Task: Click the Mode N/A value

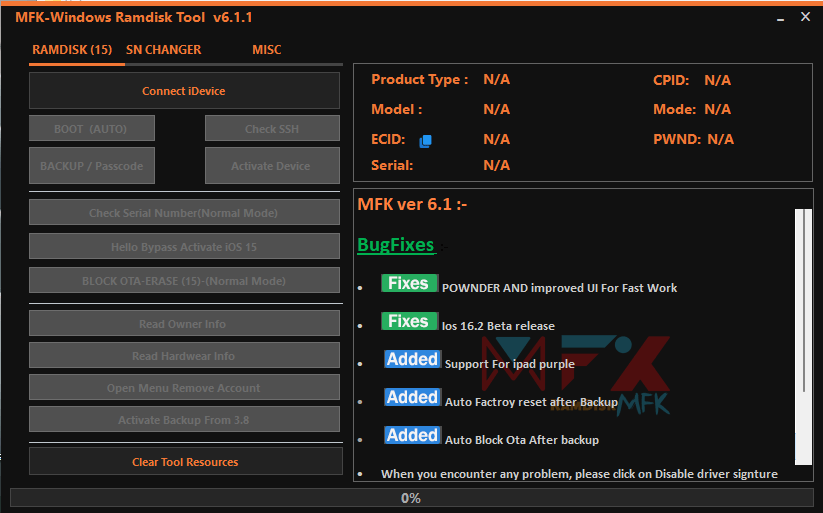Action: (717, 109)
